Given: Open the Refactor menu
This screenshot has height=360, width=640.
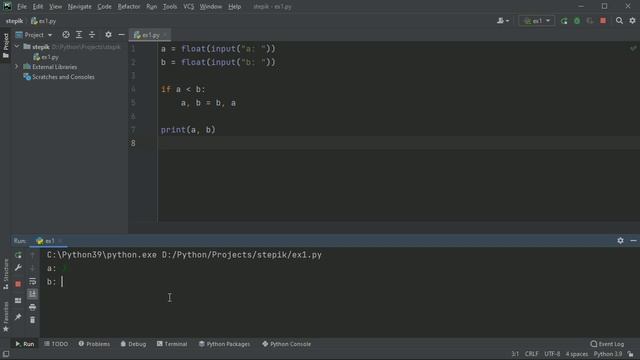Looking at the screenshot, I should click(129, 7).
